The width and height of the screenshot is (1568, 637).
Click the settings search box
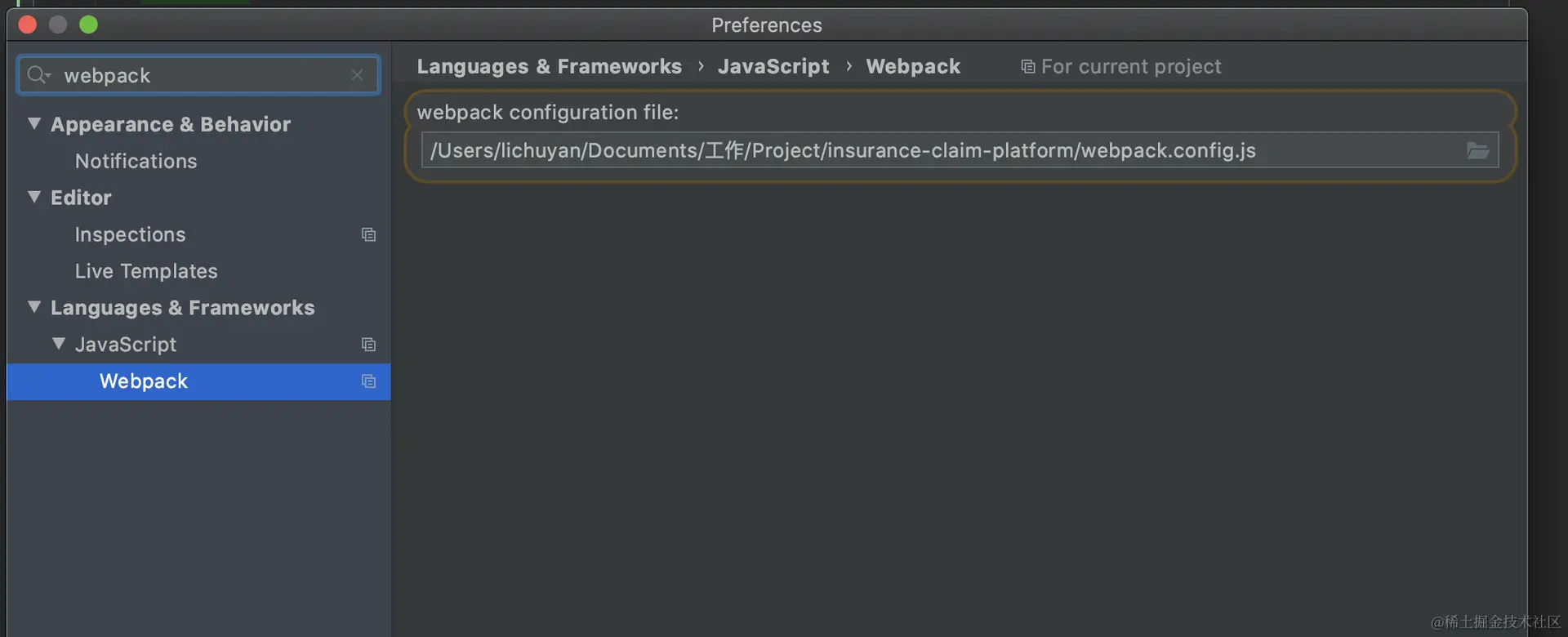198,75
